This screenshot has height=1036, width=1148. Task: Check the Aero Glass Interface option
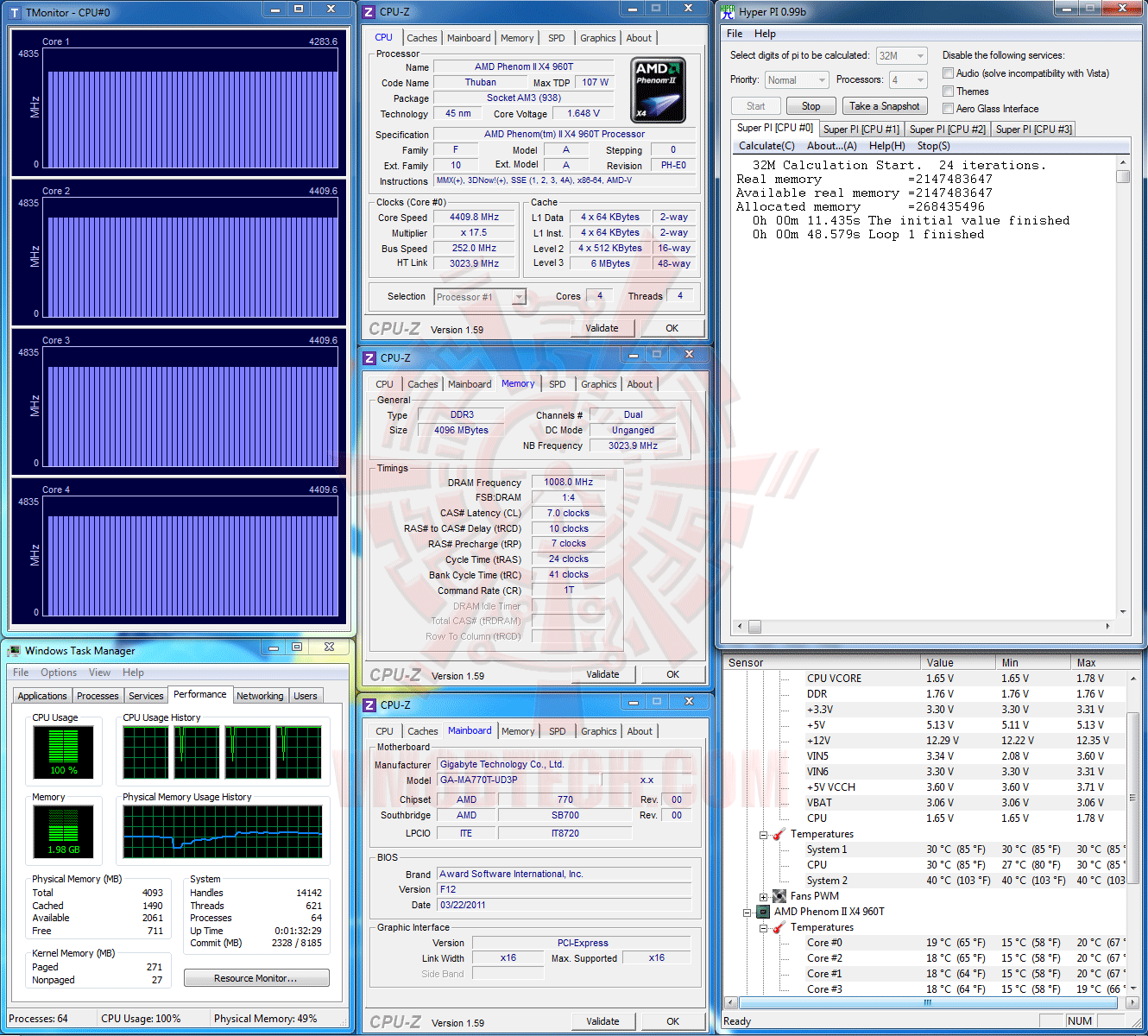coord(949,108)
